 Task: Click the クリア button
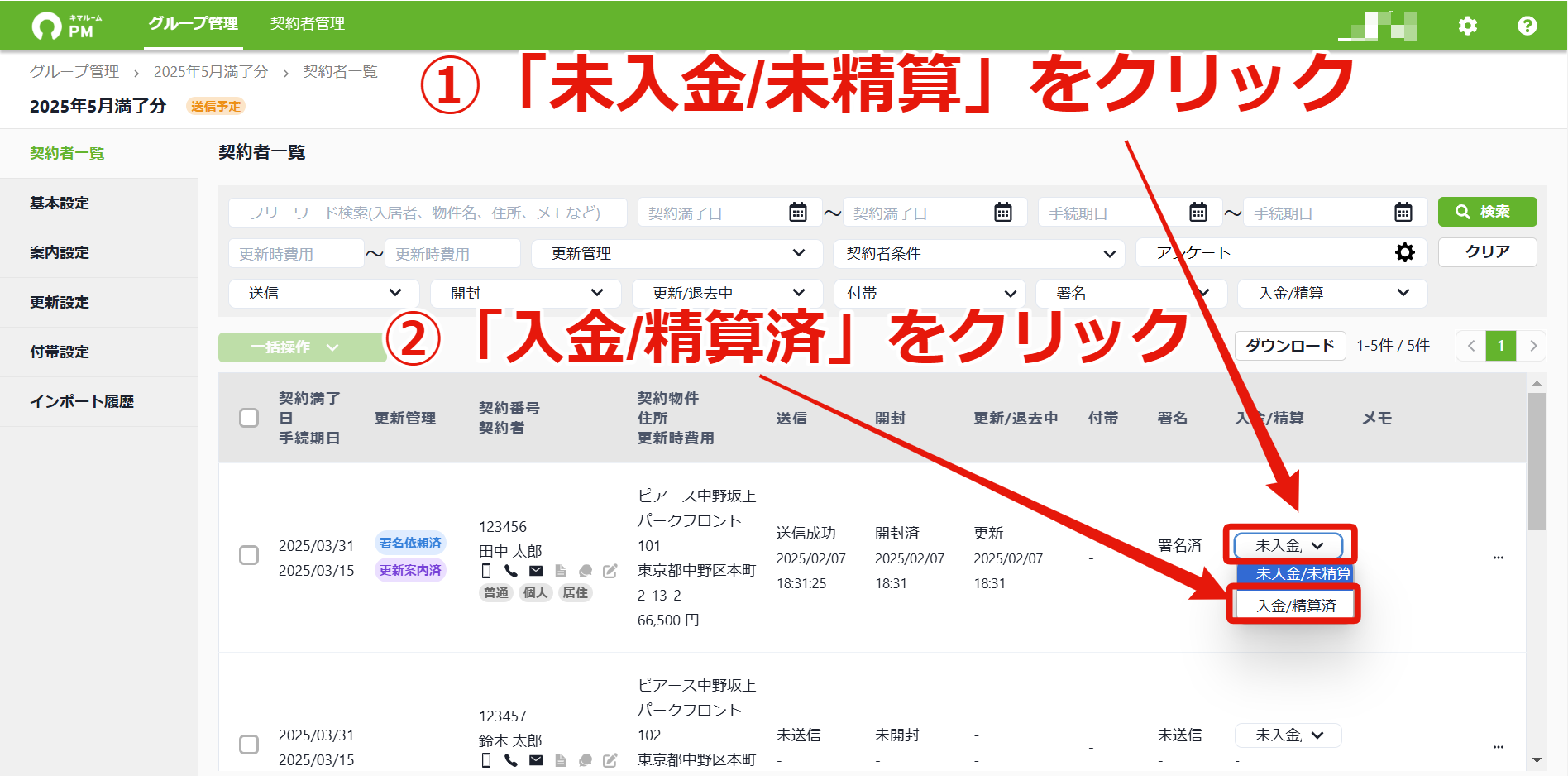[1487, 251]
